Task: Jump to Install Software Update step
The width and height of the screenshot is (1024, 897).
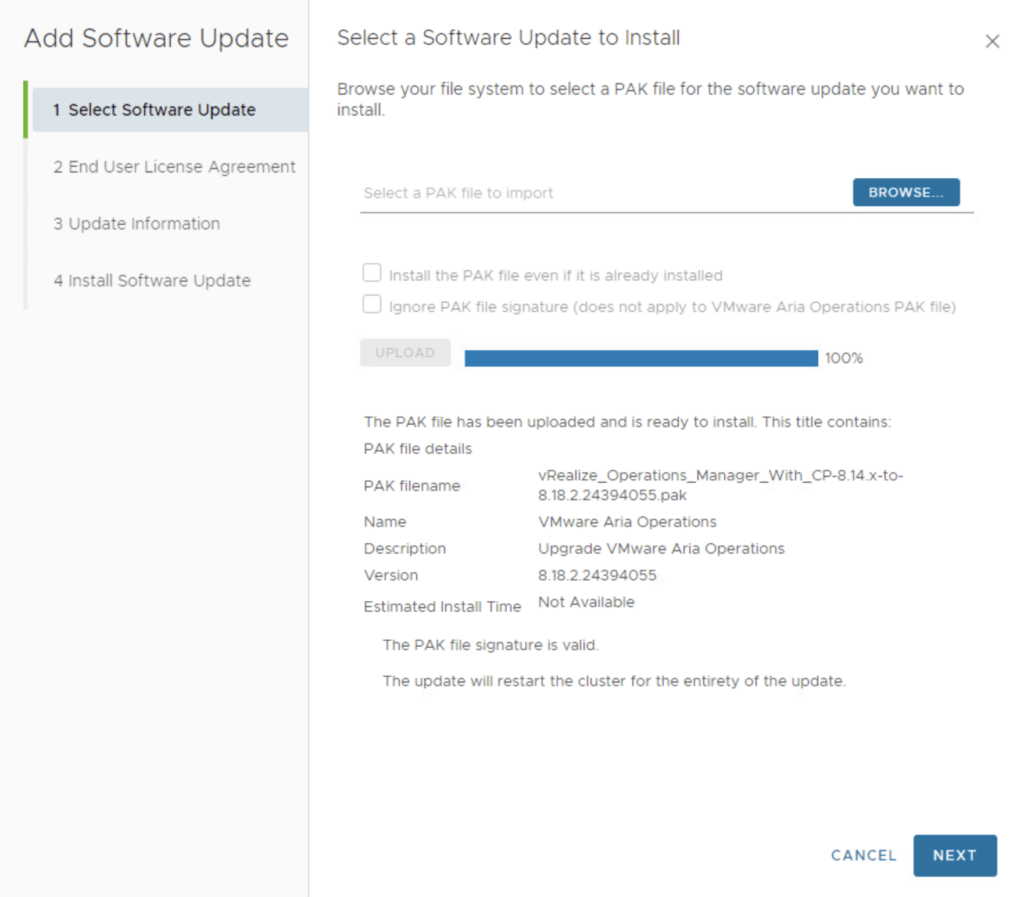Action: click(152, 281)
